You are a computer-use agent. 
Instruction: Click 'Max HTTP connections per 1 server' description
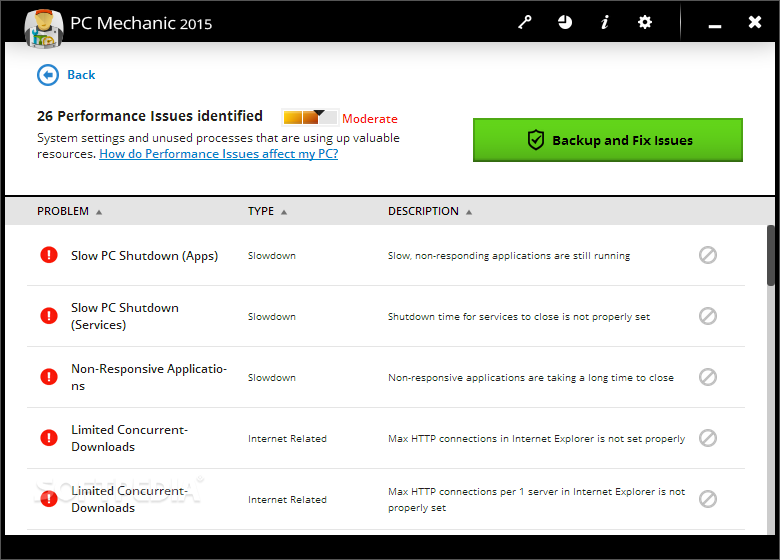[x=536, y=499]
